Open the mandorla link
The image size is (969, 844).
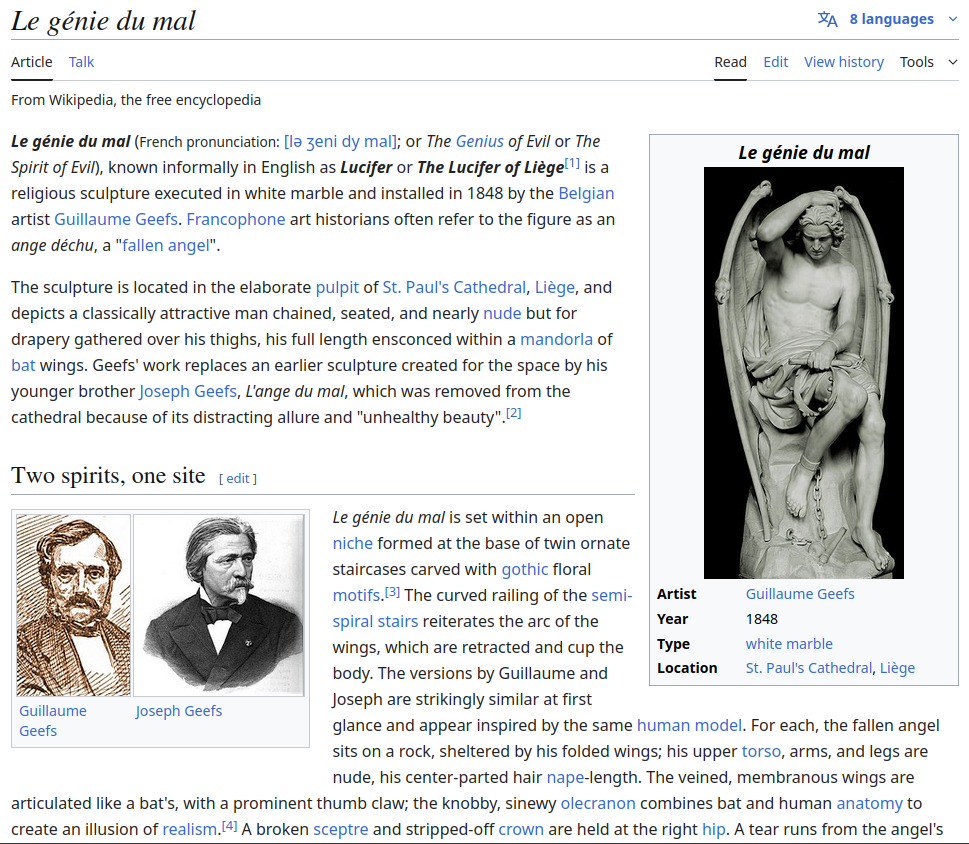[556, 339]
